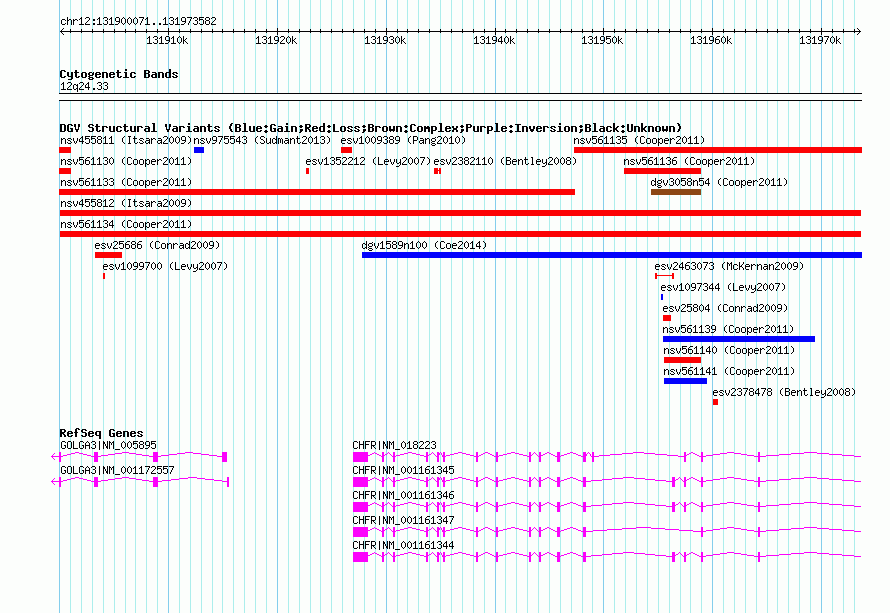Click the esv2463073 red interval marker
The height and width of the screenshot is (613, 890).
coord(664,276)
